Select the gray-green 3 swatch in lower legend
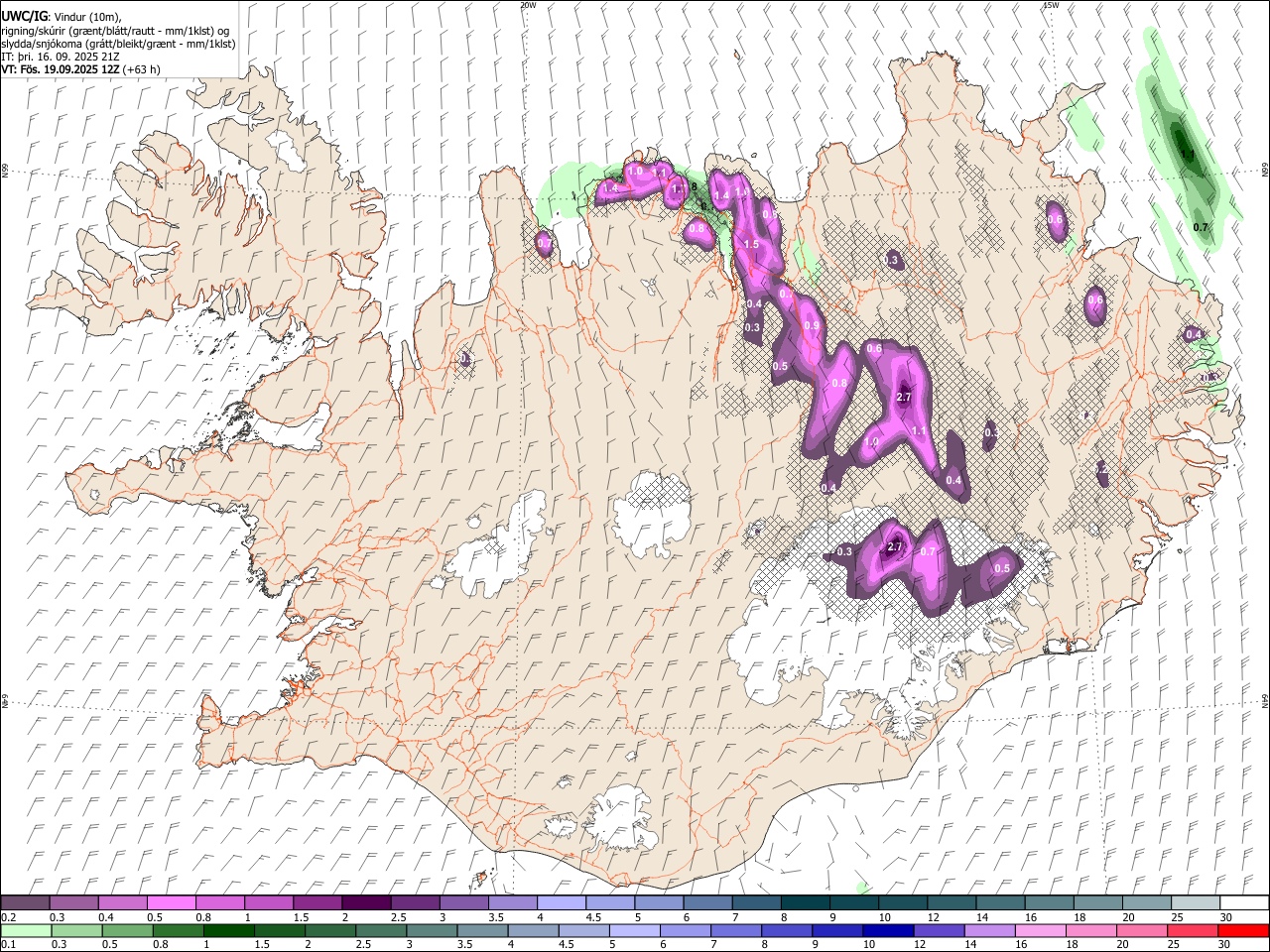The width and height of the screenshot is (1270, 952). (432, 931)
